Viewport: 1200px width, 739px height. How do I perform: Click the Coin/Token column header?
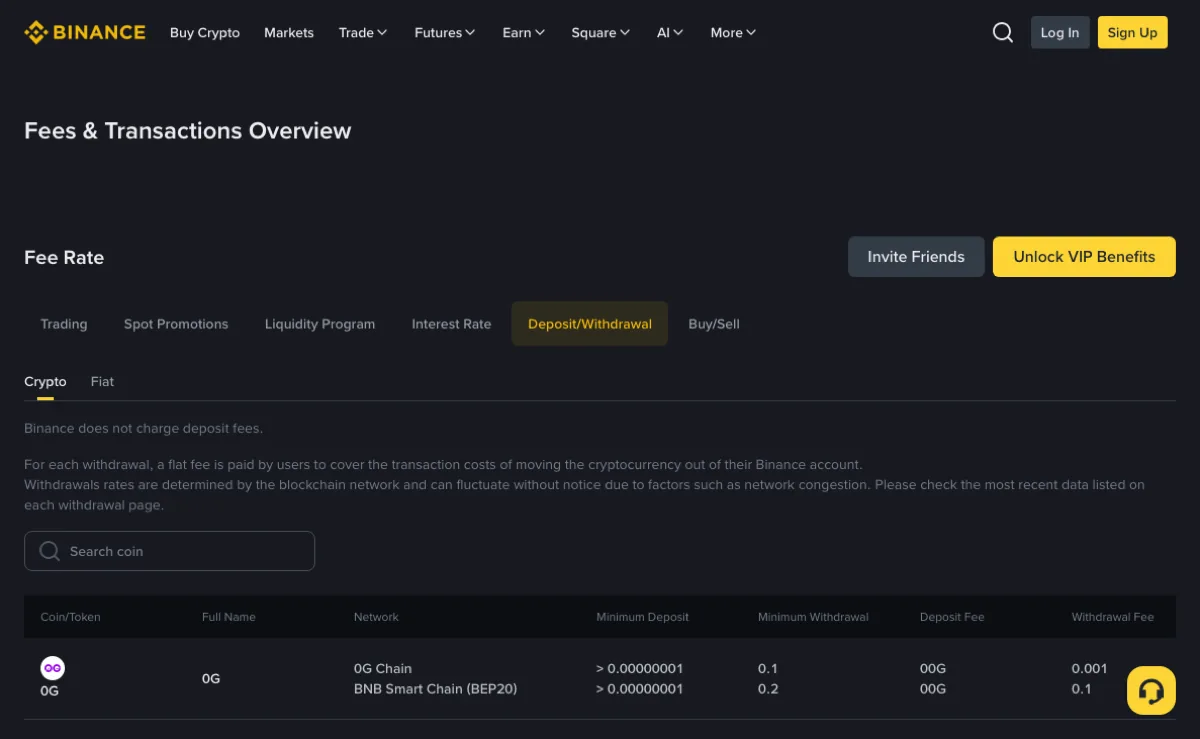click(70, 617)
